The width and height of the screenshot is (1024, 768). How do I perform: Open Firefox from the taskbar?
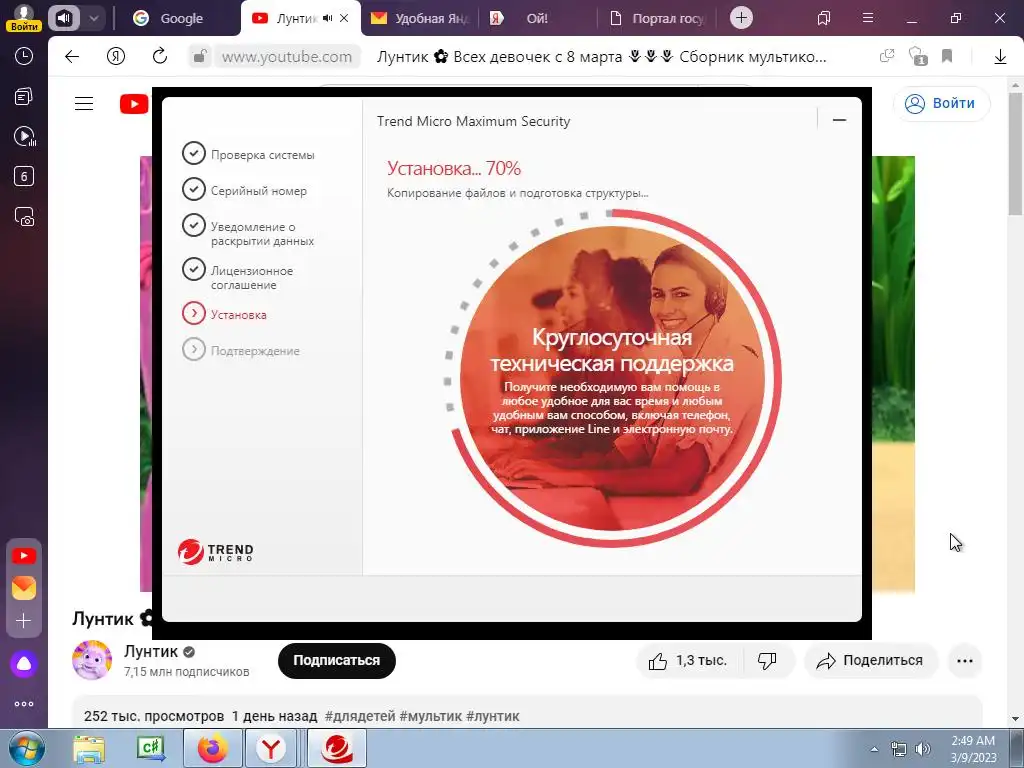click(x=213, y=749)
